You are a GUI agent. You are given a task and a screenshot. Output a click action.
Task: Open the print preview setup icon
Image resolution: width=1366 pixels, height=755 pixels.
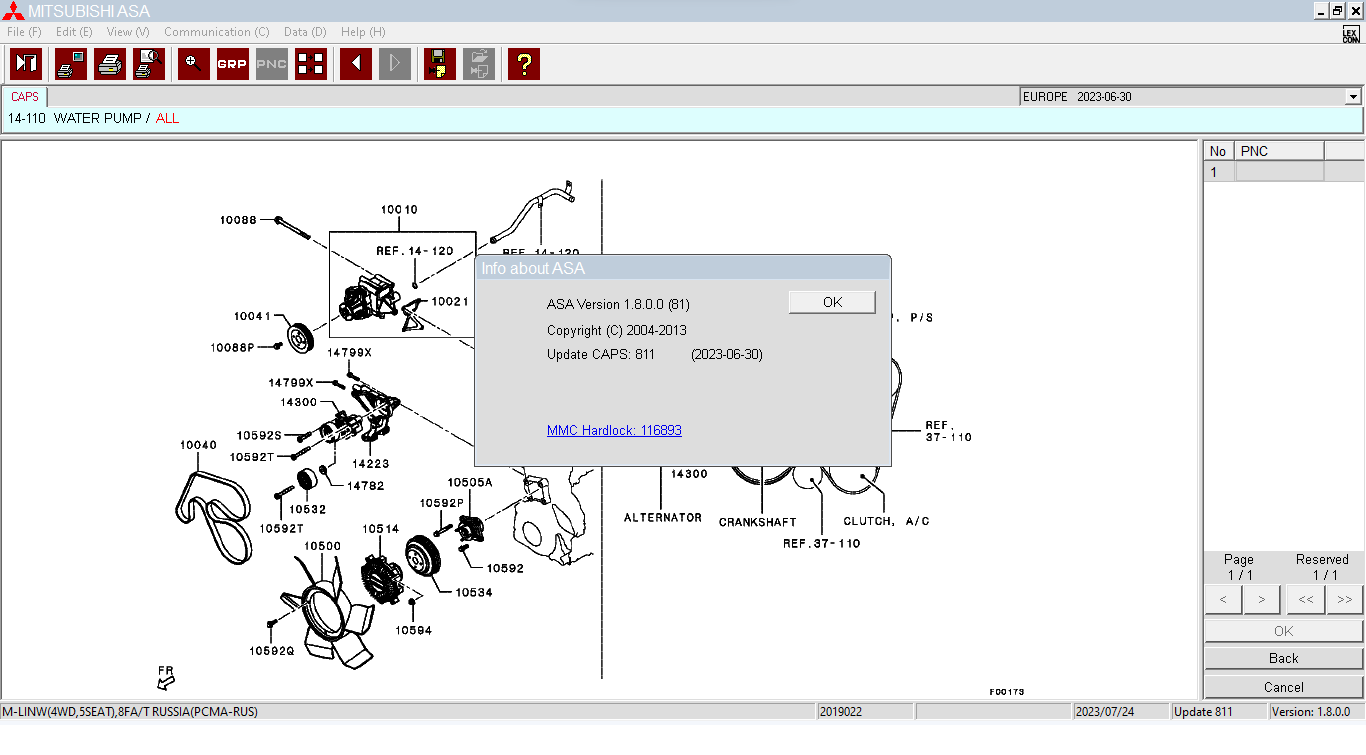(x=70, y=64)
